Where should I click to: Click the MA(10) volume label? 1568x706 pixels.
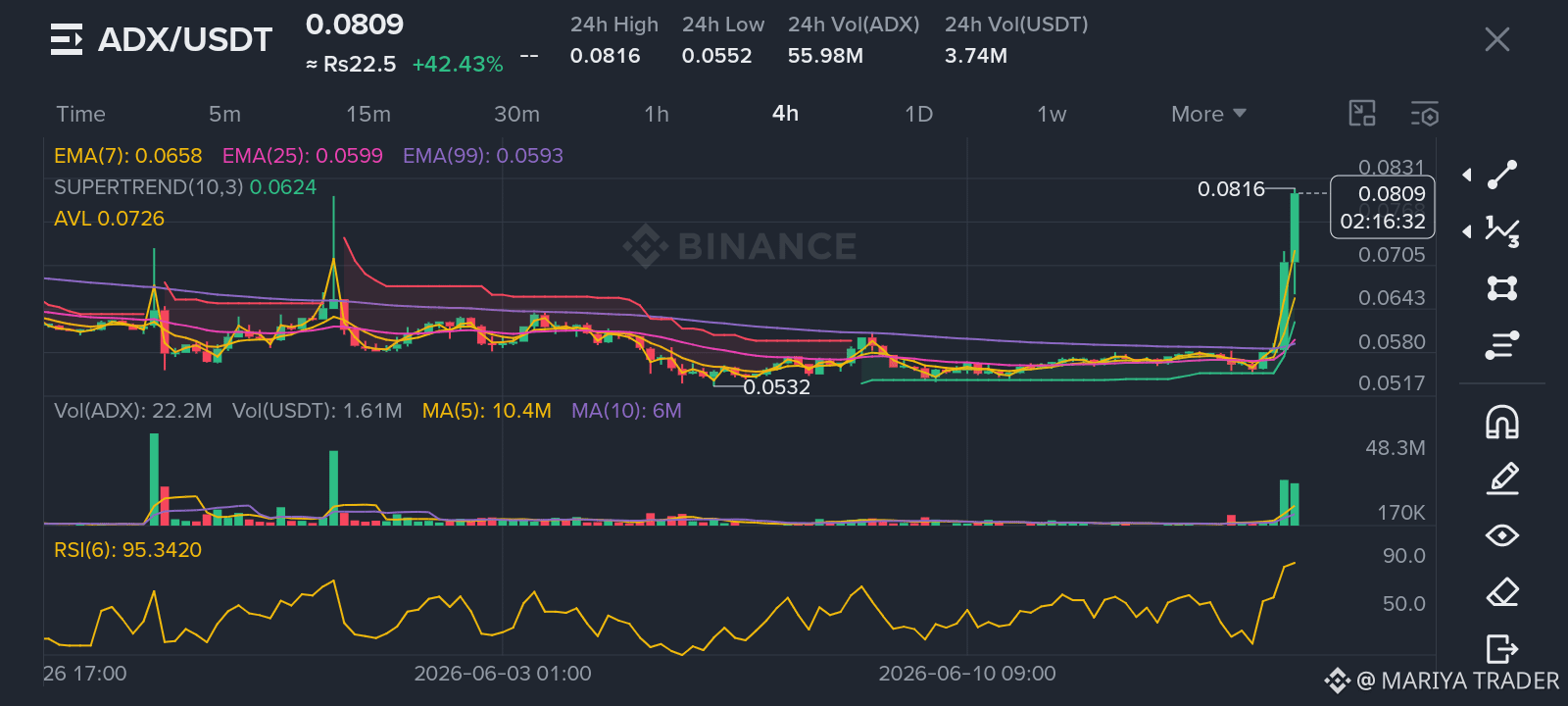tap(626, 411)
